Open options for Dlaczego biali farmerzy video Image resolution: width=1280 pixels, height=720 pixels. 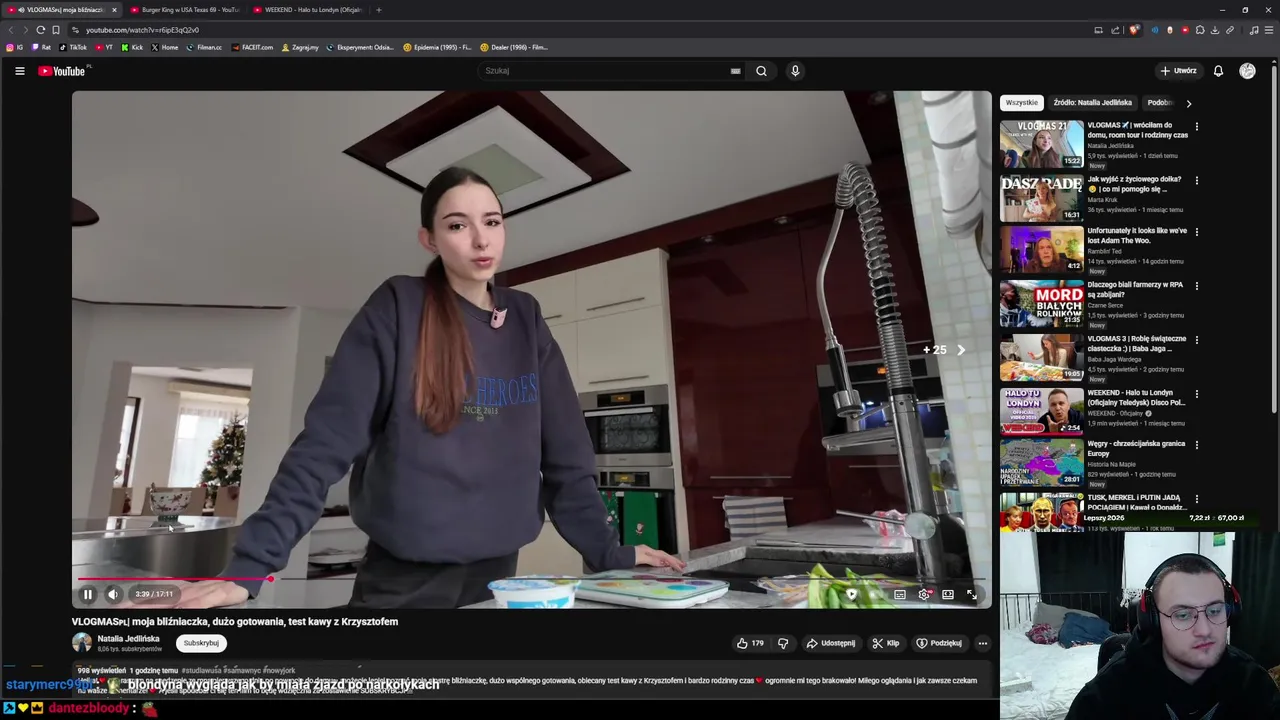pos(1196,286)
